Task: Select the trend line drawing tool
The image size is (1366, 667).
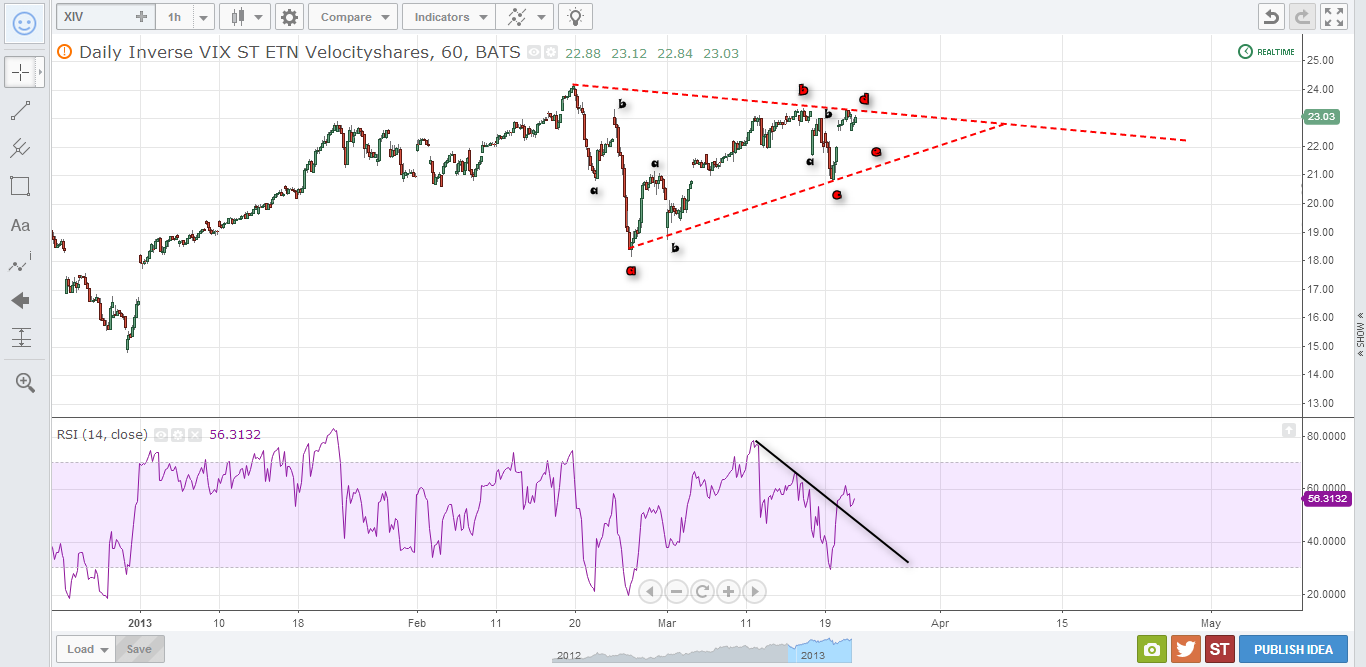Action: (20, 110)
